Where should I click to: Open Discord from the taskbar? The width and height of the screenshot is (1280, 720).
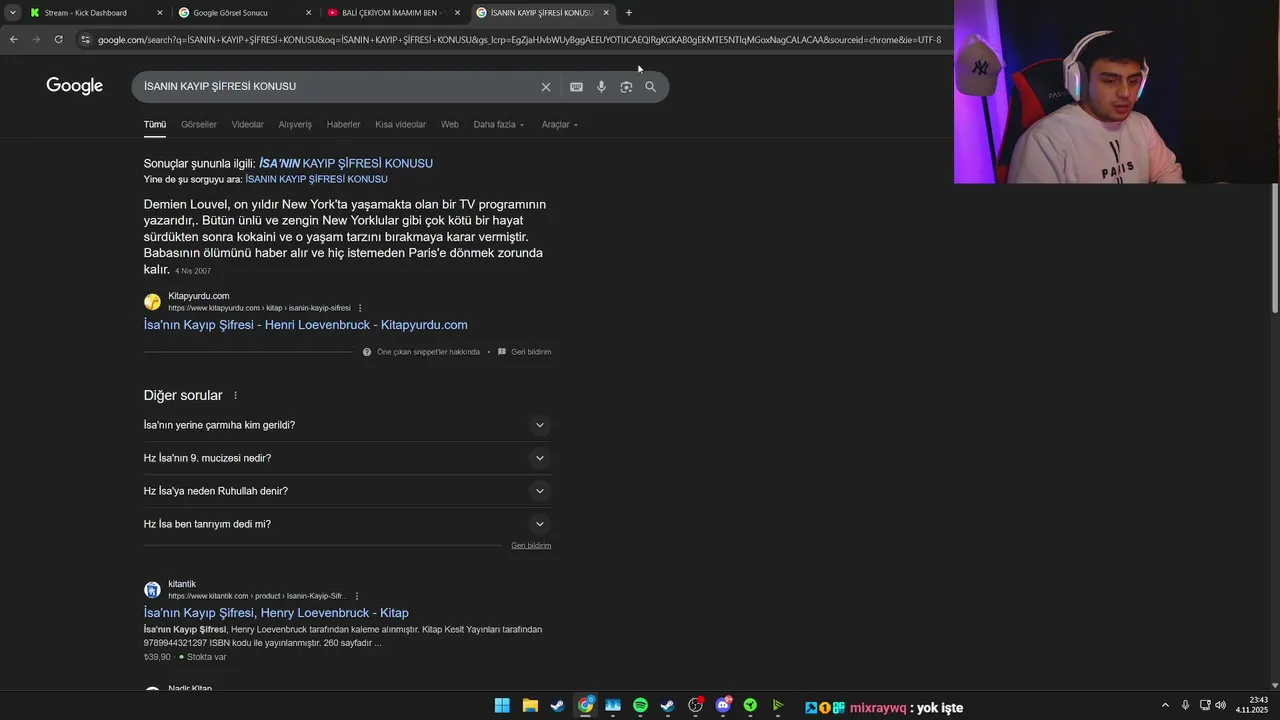point(723,706)
